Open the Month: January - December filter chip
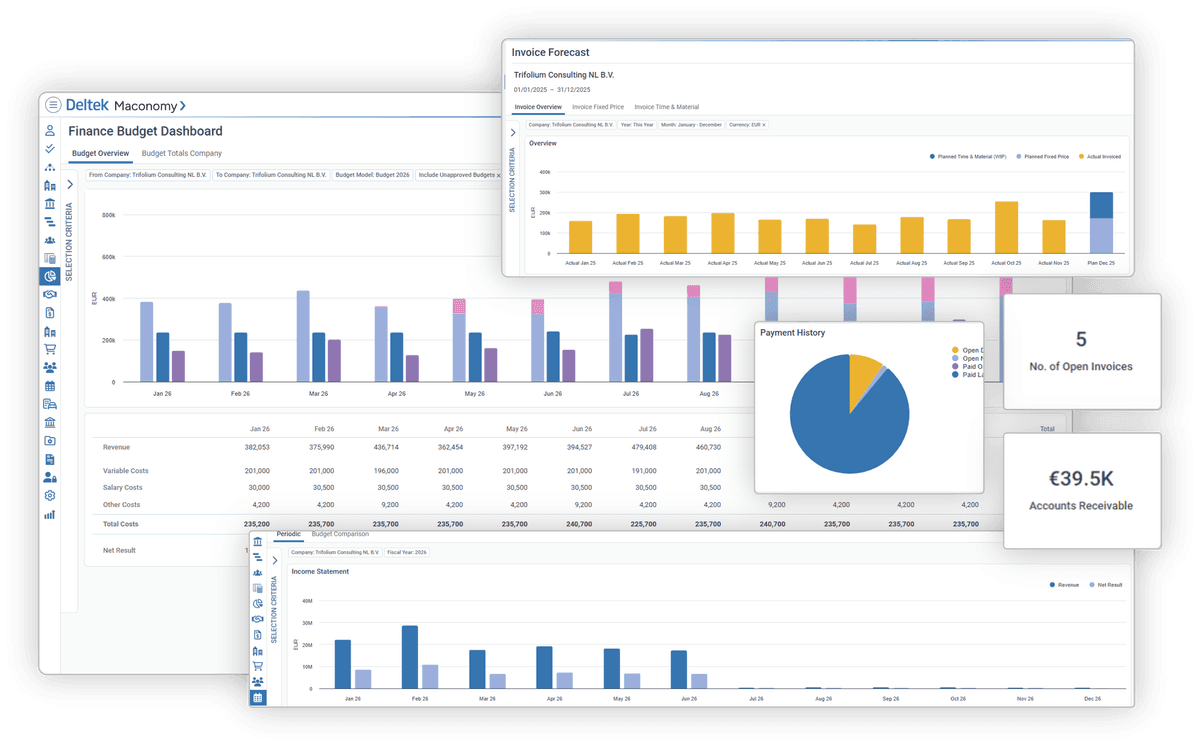Viewport: 1200px width, 746px height. coord(691,125)
